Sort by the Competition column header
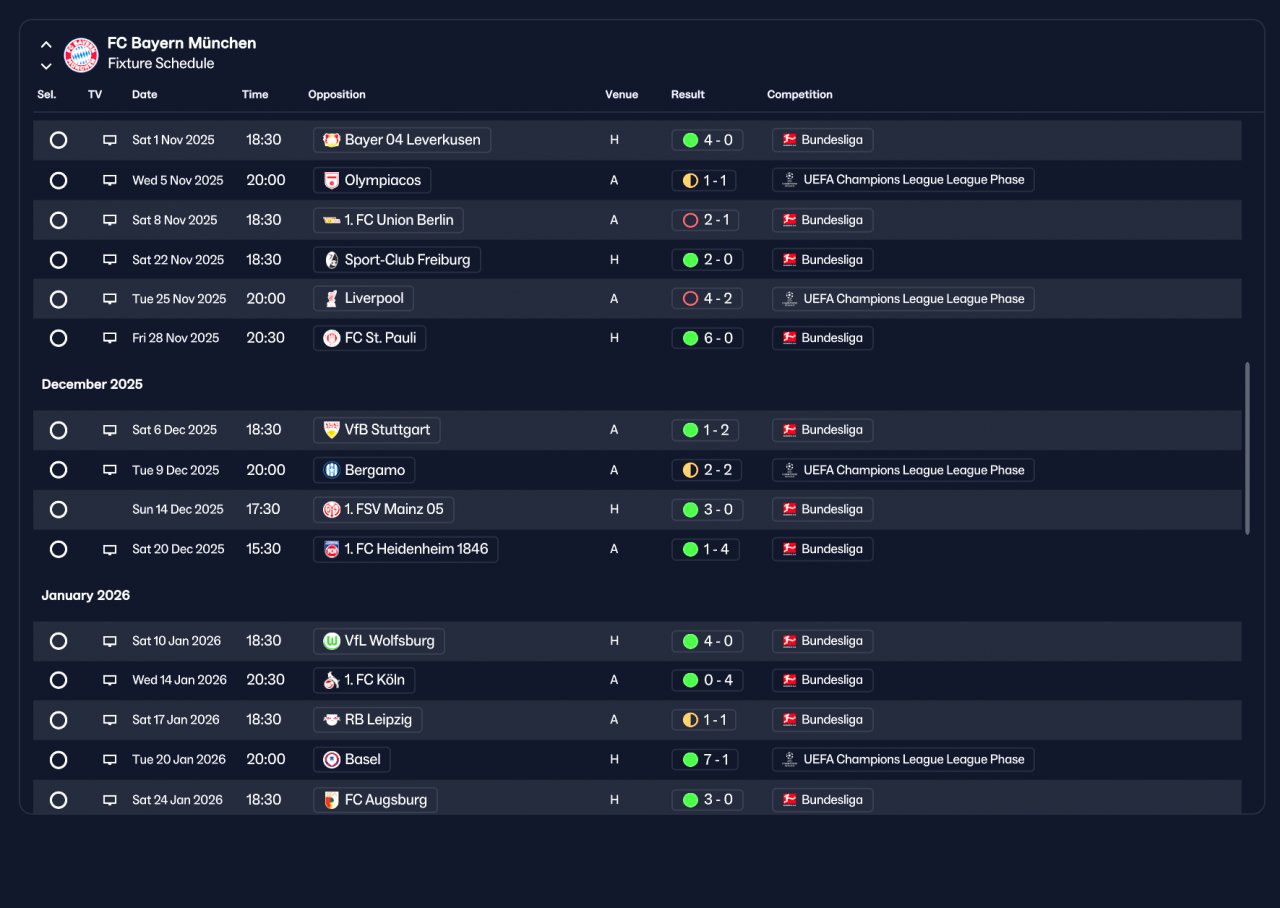The image size is (1280, 908). [x=800, y=95]
